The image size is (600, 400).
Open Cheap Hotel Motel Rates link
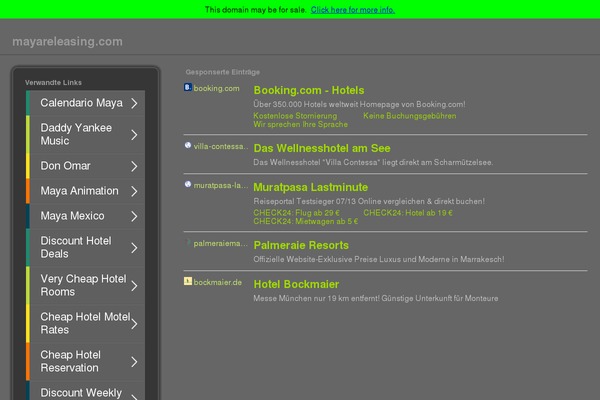click(x=85, y=323)
